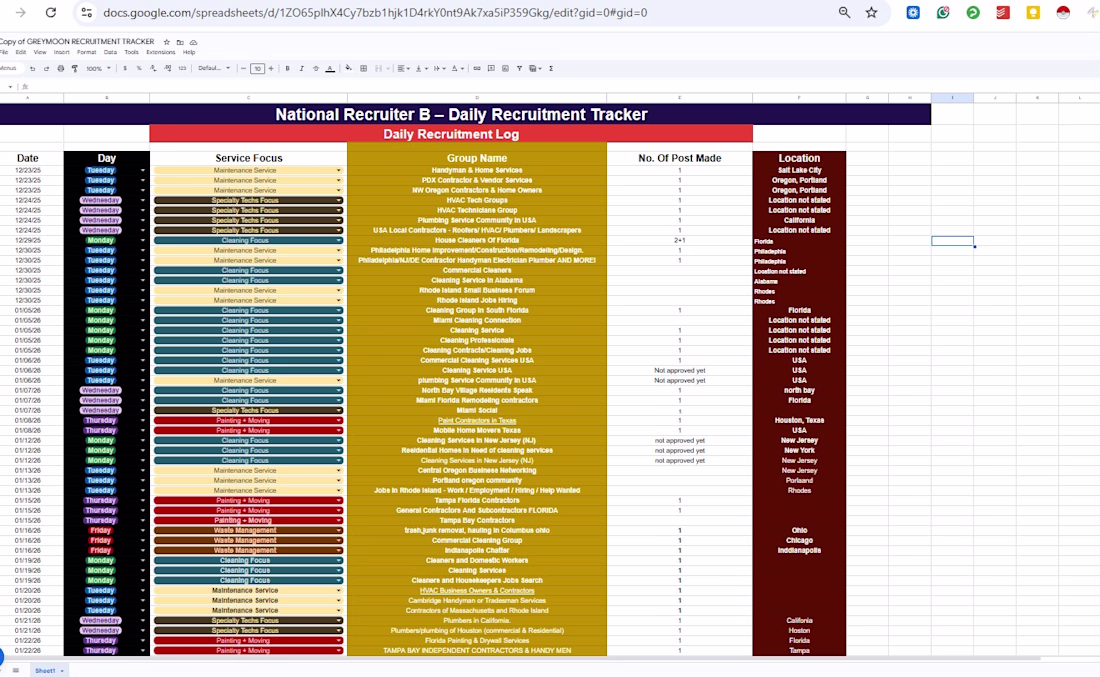Open the Format menu

point(86,52)
